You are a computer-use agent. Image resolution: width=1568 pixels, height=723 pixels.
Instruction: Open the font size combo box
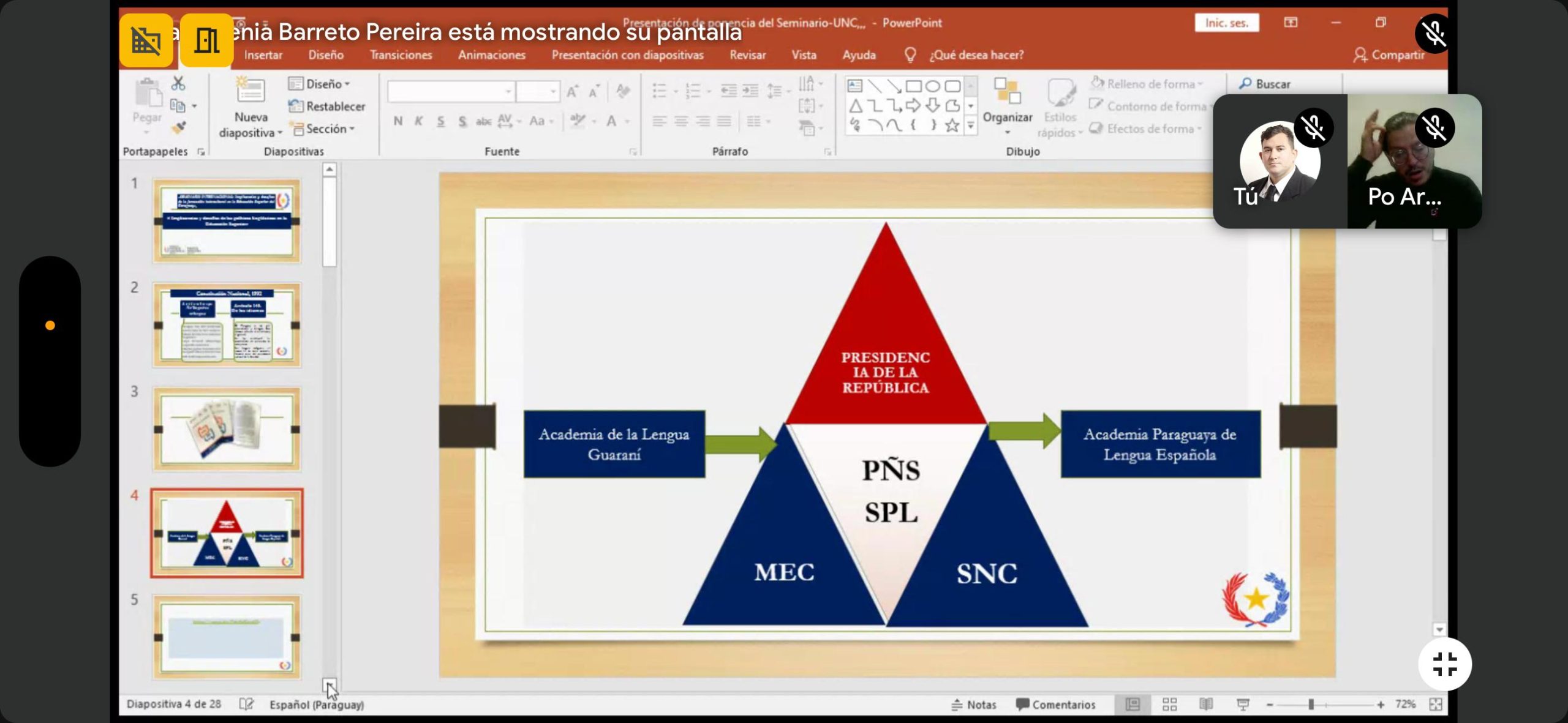pyautogui.click(x=538, y=92)
